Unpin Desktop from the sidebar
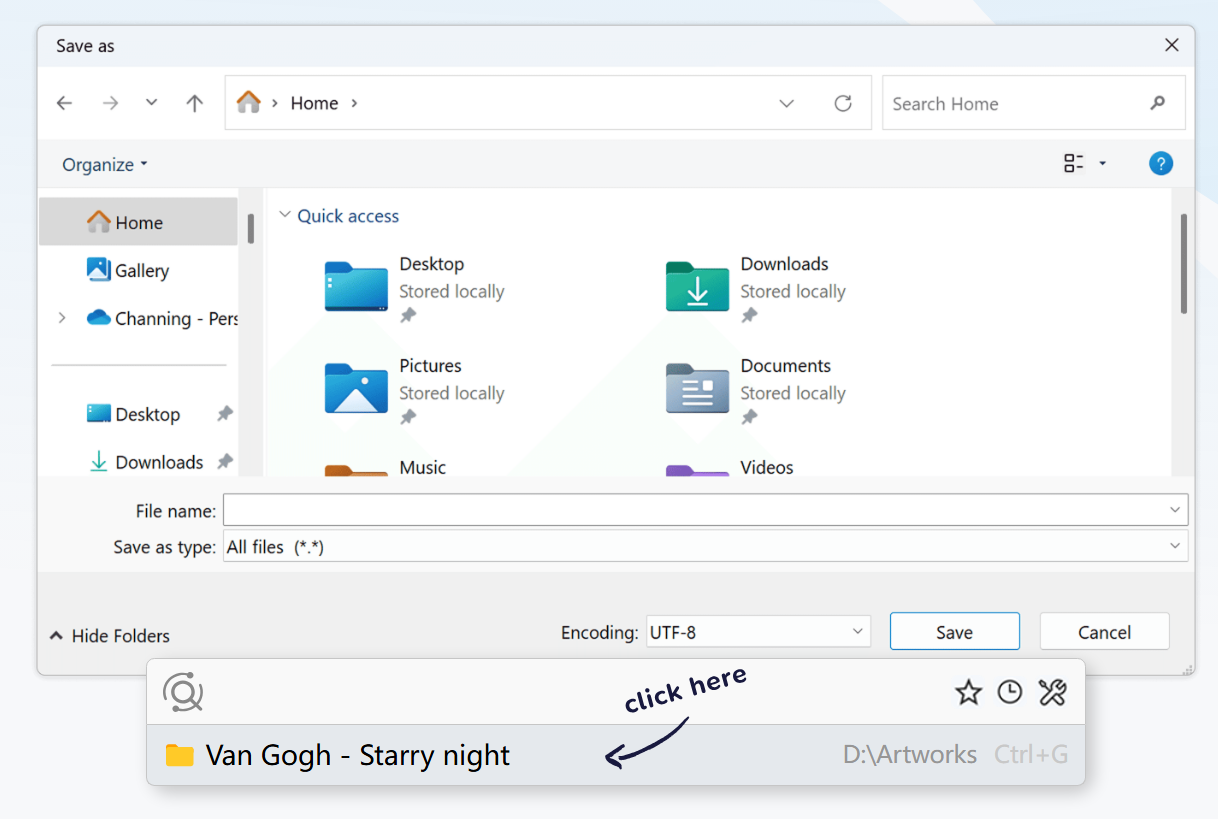Viewport: 1218px width, 819px height. [225, 413]
